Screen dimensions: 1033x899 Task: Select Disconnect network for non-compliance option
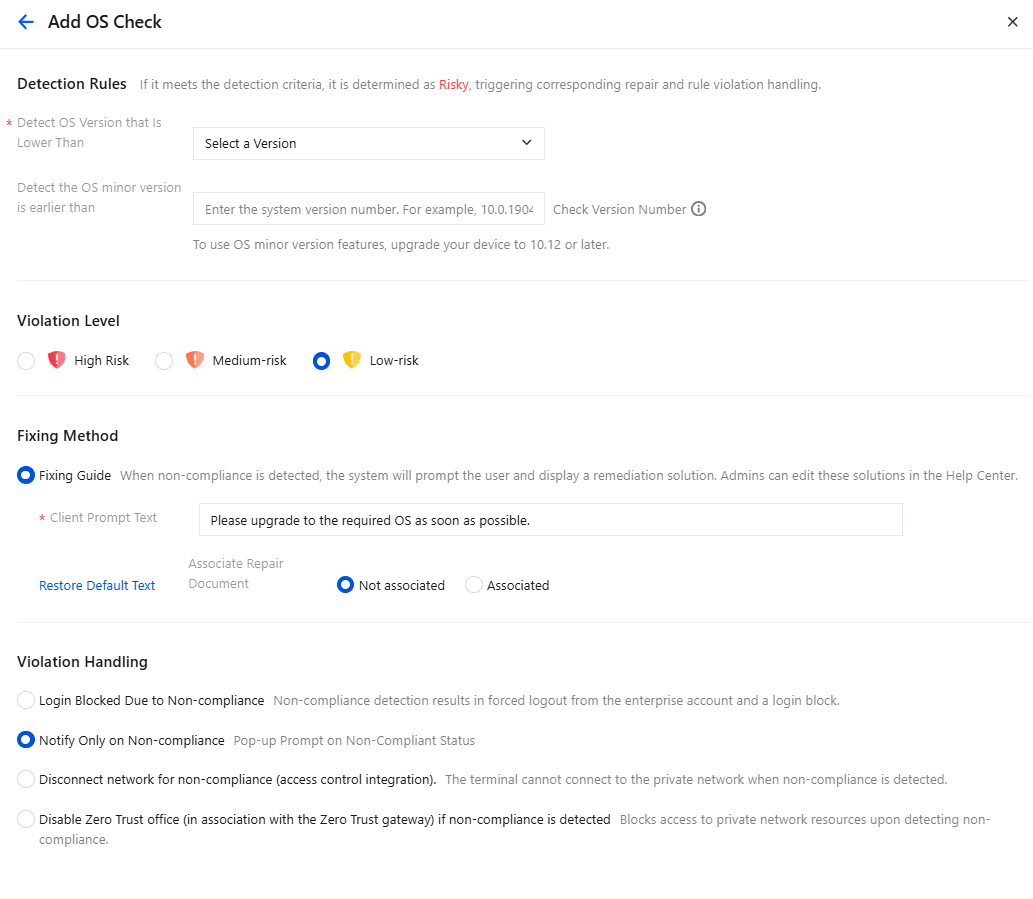point(26,779)
